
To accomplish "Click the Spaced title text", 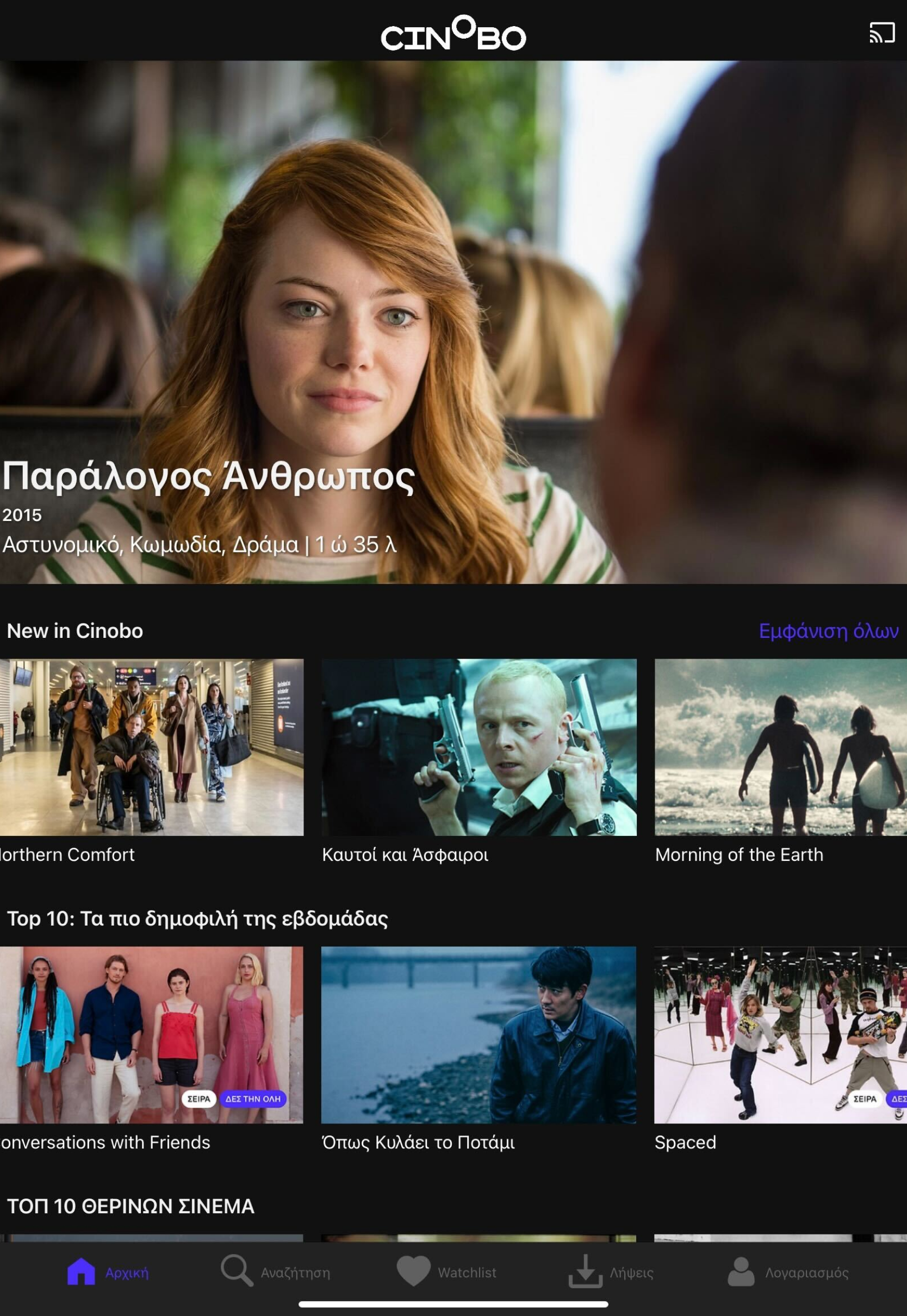I will tap(685, 1142).
